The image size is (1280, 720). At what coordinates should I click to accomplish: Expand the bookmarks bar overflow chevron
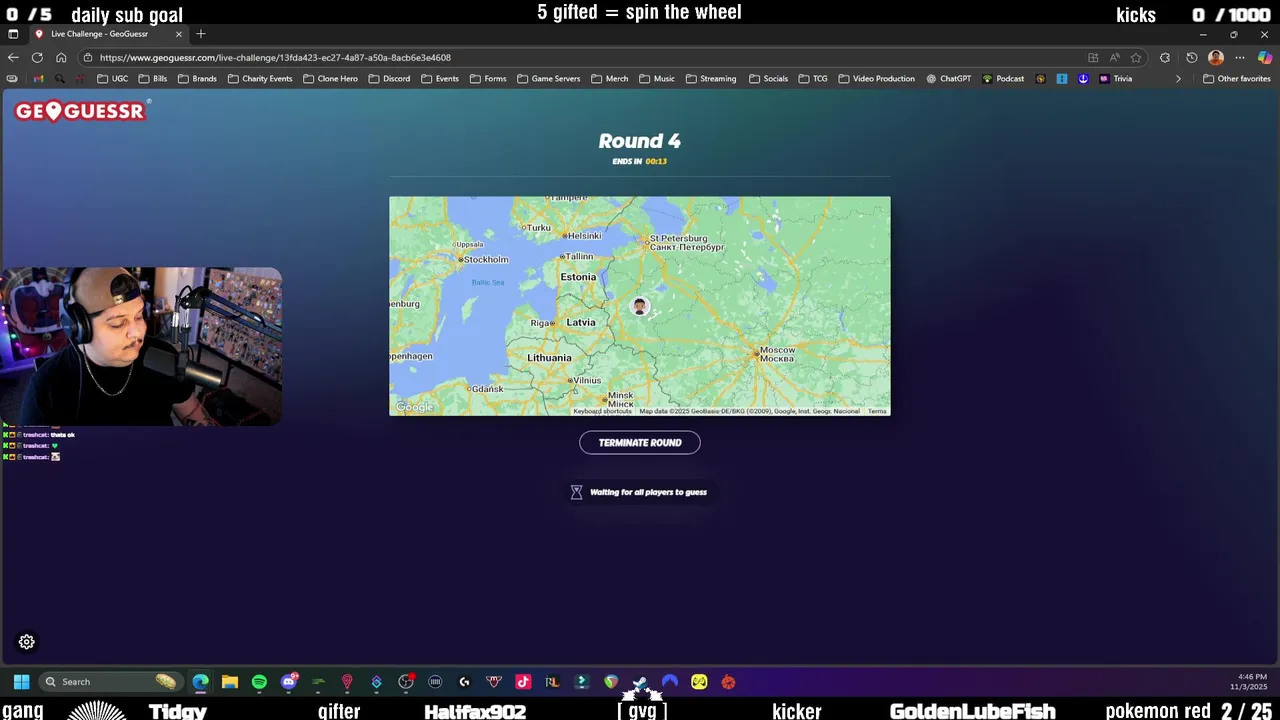pos(1178,79)
